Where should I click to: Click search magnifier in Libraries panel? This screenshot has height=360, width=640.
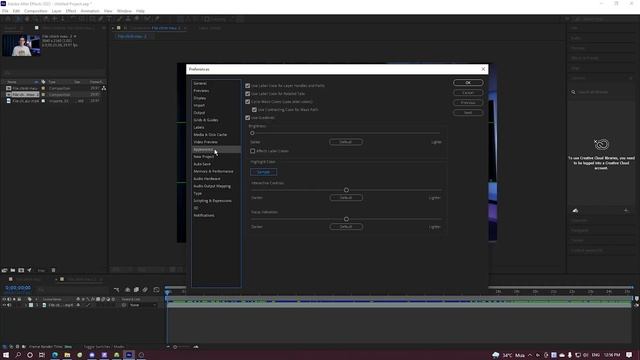573,92
